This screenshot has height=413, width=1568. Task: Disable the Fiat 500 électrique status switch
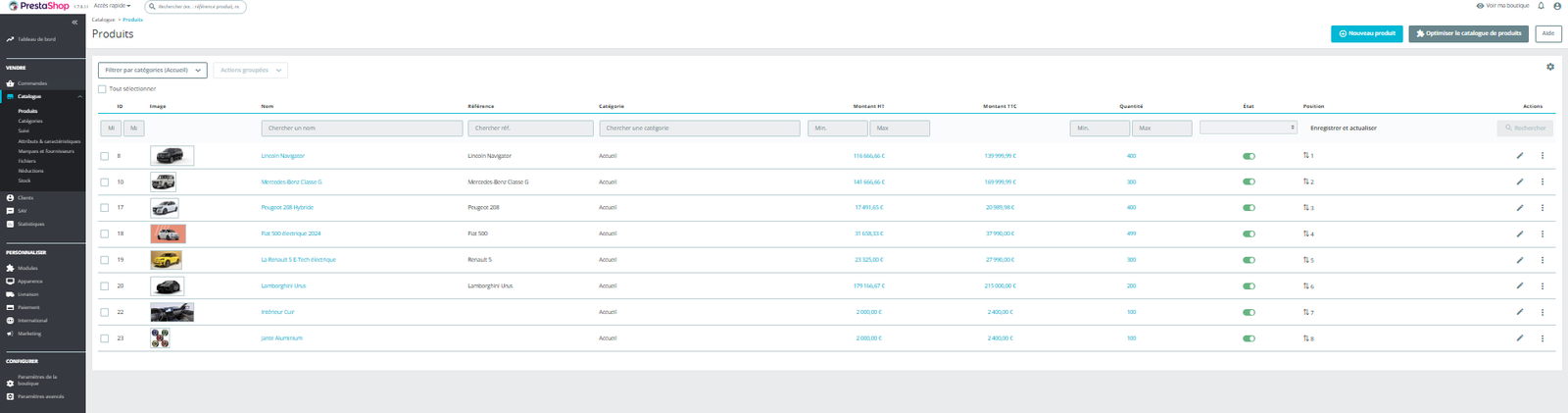tap(1249, 233)
